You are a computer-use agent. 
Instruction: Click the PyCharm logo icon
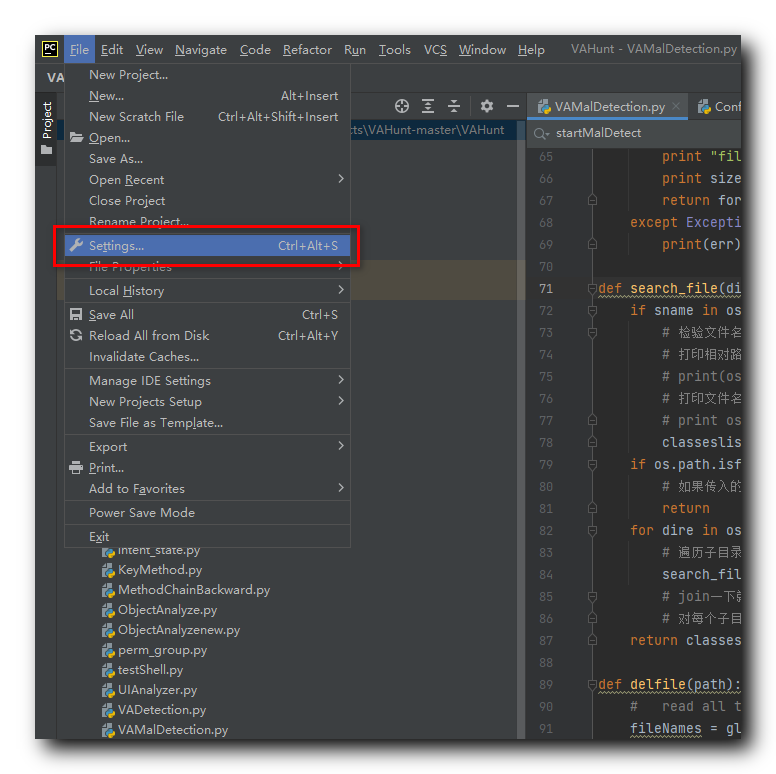[x=49, y=49]
